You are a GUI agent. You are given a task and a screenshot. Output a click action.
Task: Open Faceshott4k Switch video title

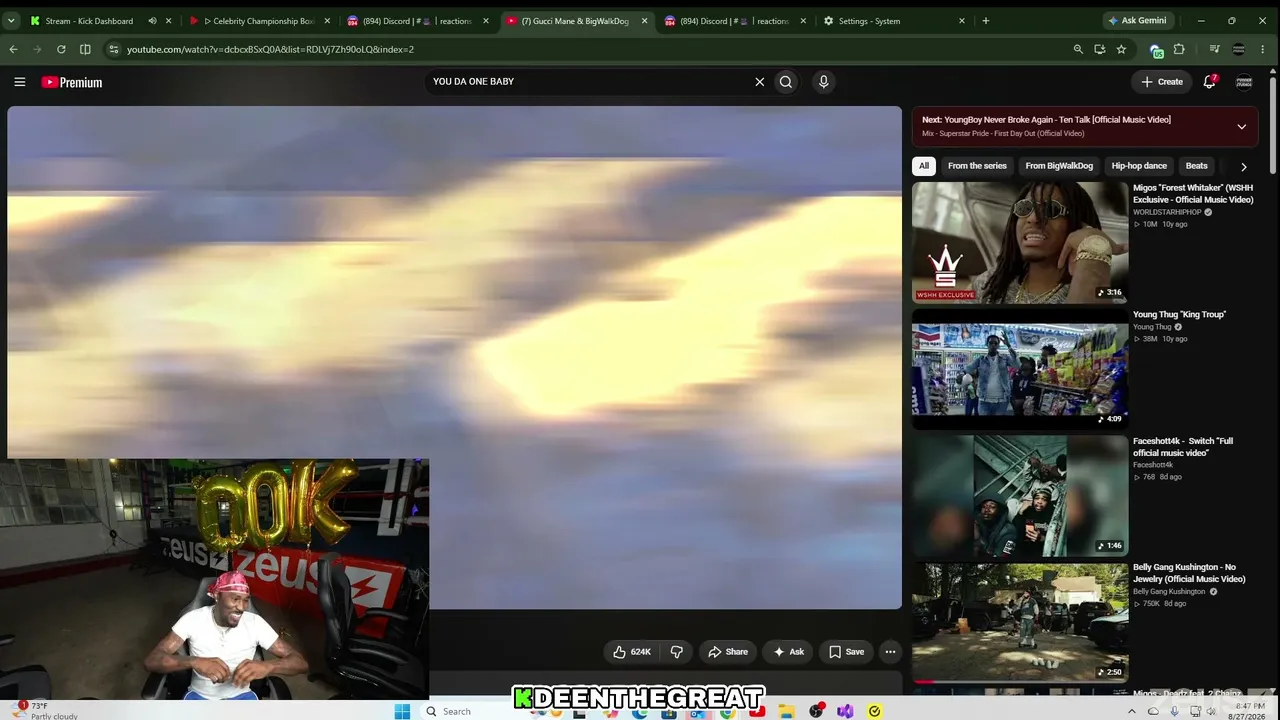[x=1183, y=447]
